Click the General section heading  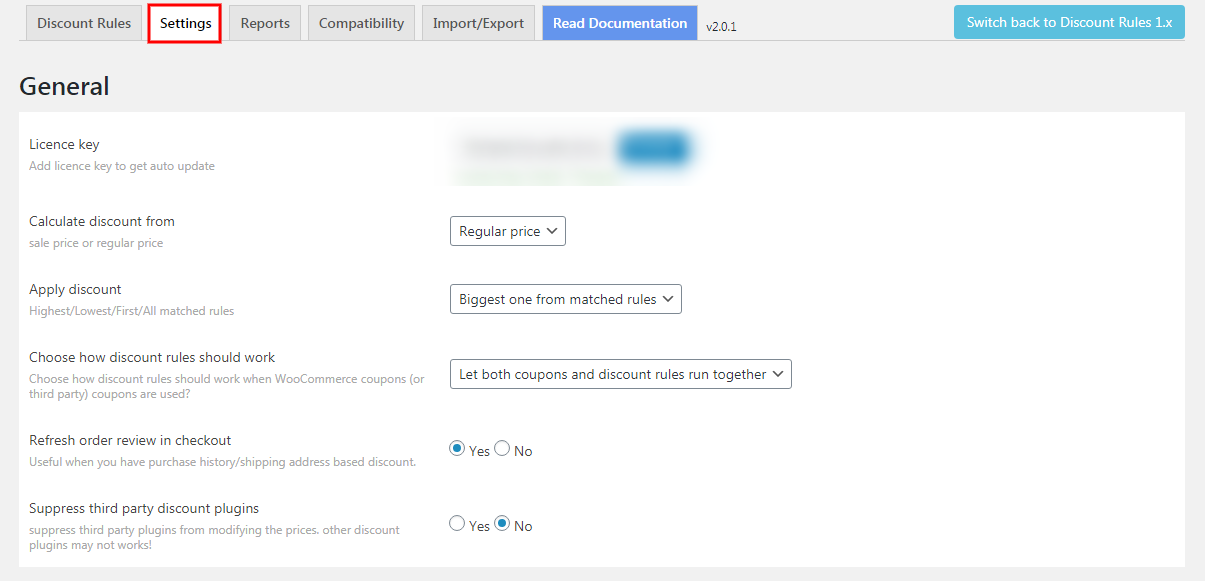click(64, 87)
